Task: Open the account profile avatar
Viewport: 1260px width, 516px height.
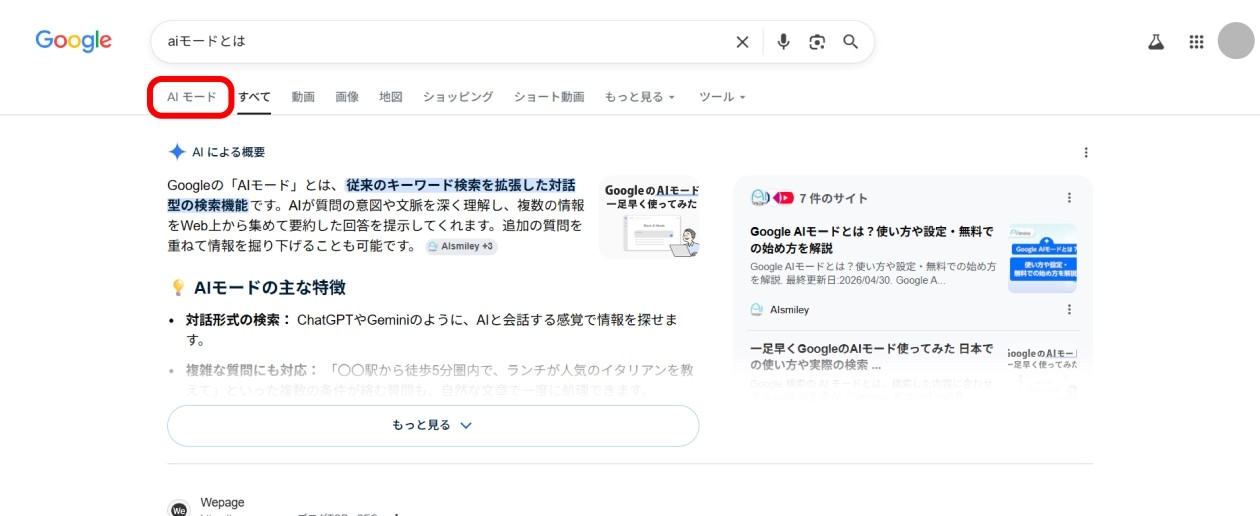Action: (x=1236, y=41)
